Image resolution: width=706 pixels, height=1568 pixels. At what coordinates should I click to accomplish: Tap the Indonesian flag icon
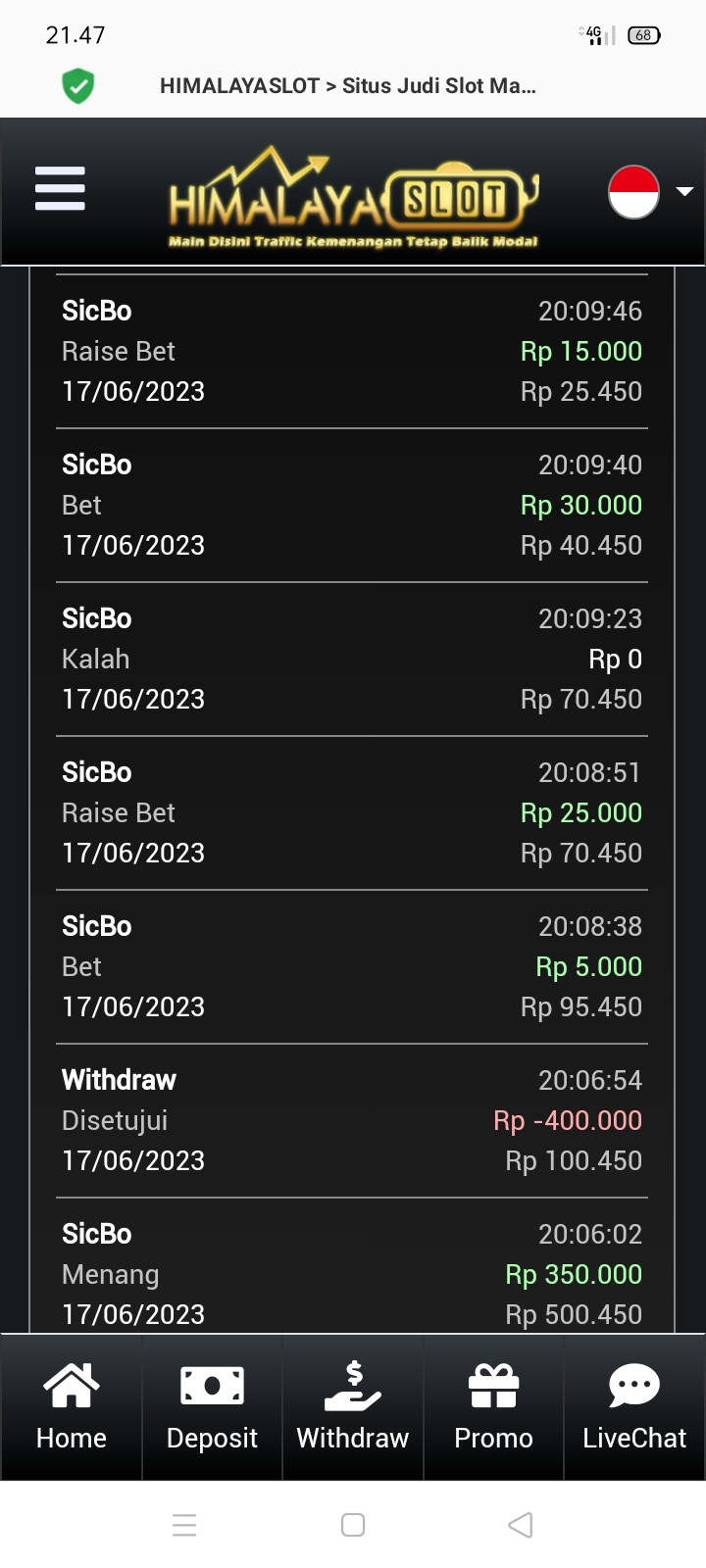633,191
